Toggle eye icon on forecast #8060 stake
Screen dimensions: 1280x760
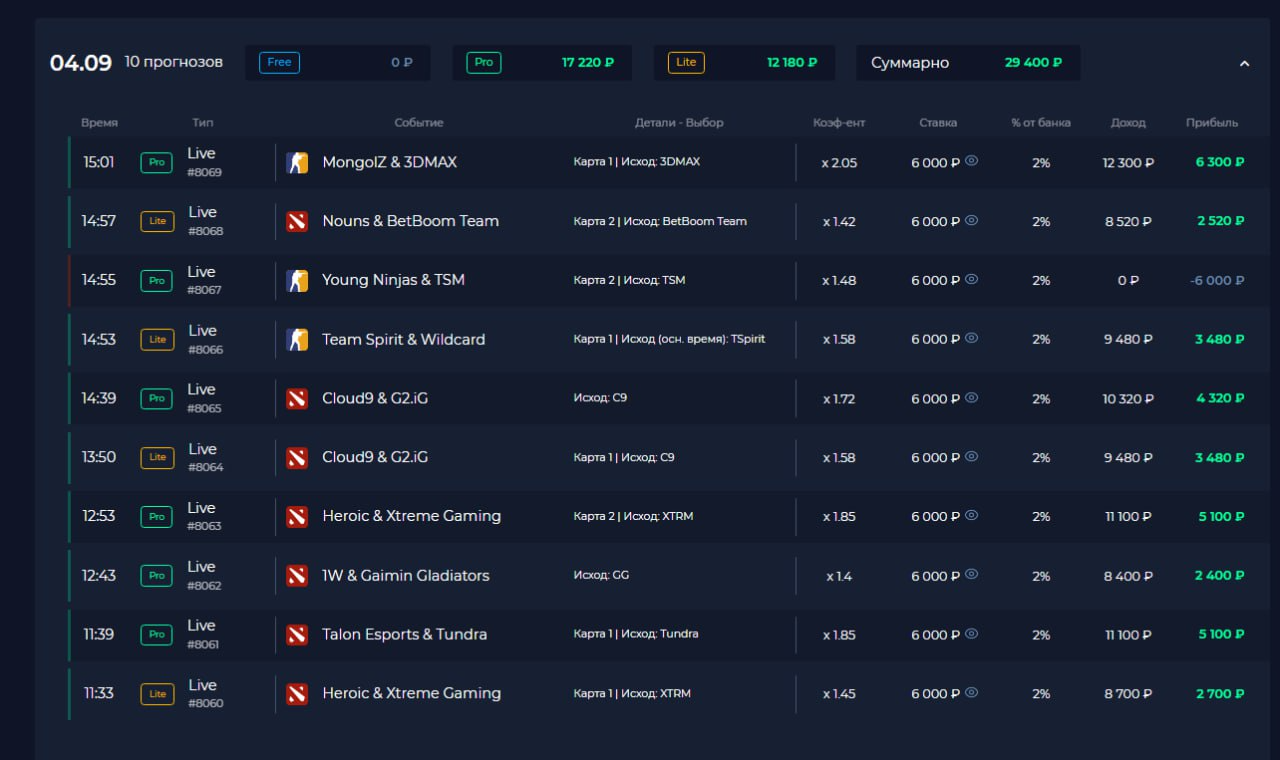coord(971,692)
